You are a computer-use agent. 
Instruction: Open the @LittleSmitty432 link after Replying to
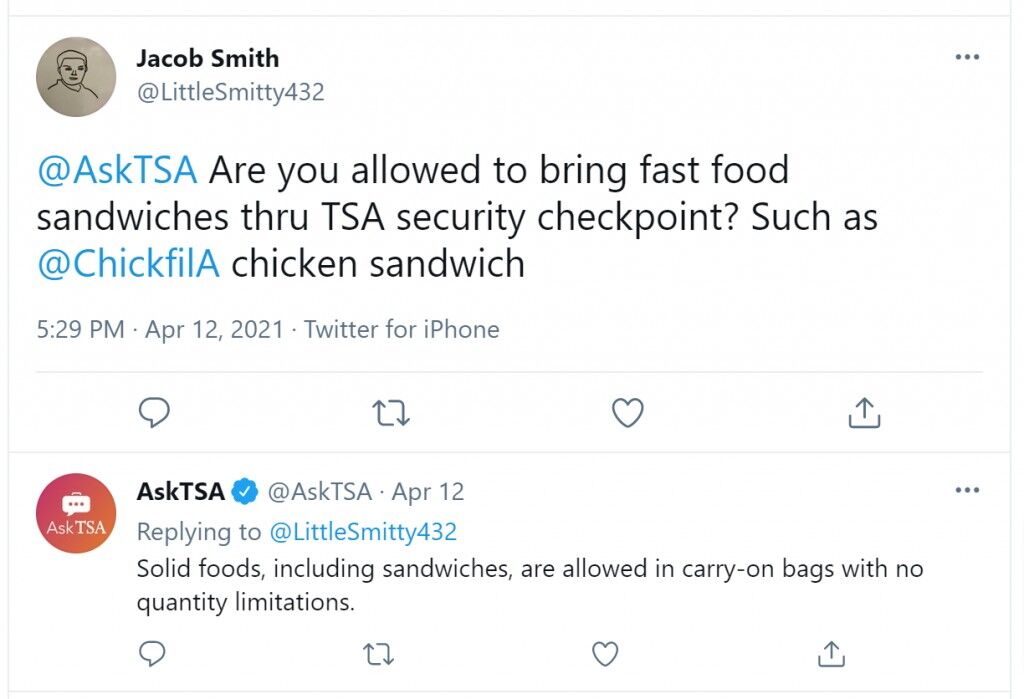[363, 532]
